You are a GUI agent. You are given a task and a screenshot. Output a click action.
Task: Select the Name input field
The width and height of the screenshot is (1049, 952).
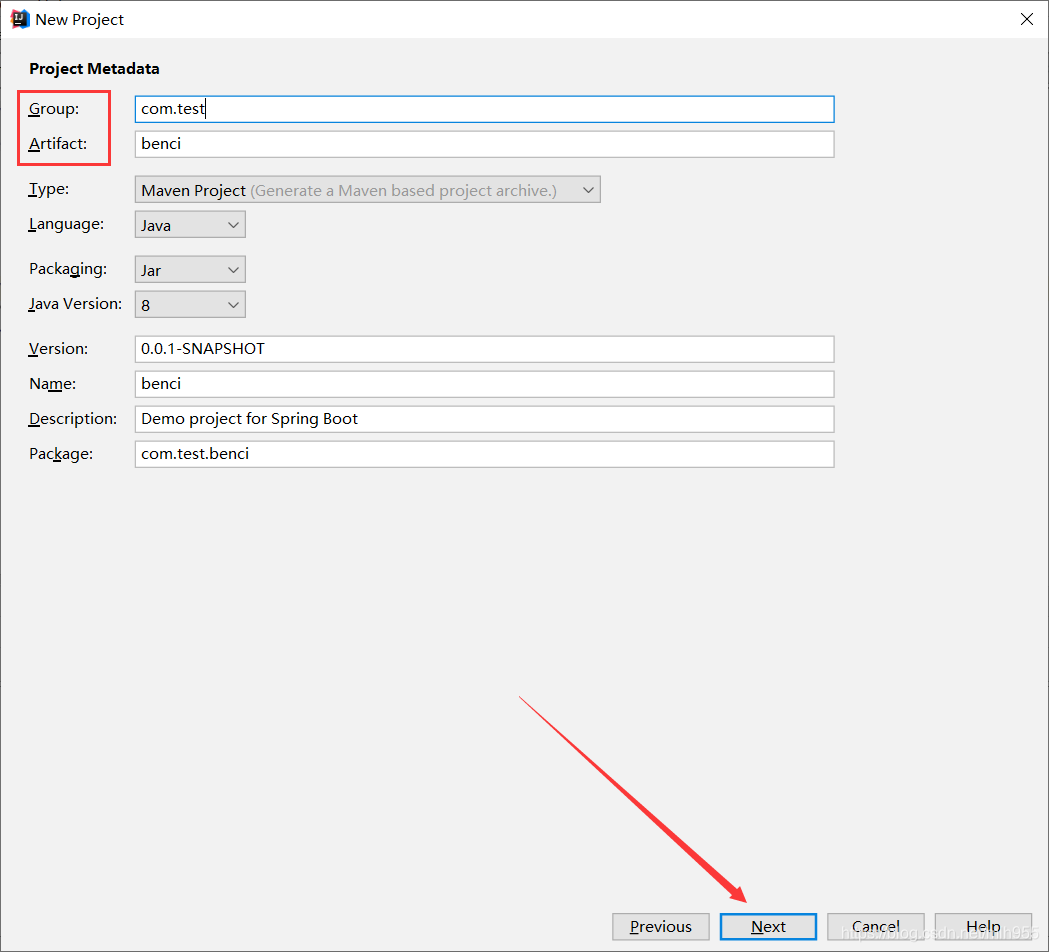[484, 384]
